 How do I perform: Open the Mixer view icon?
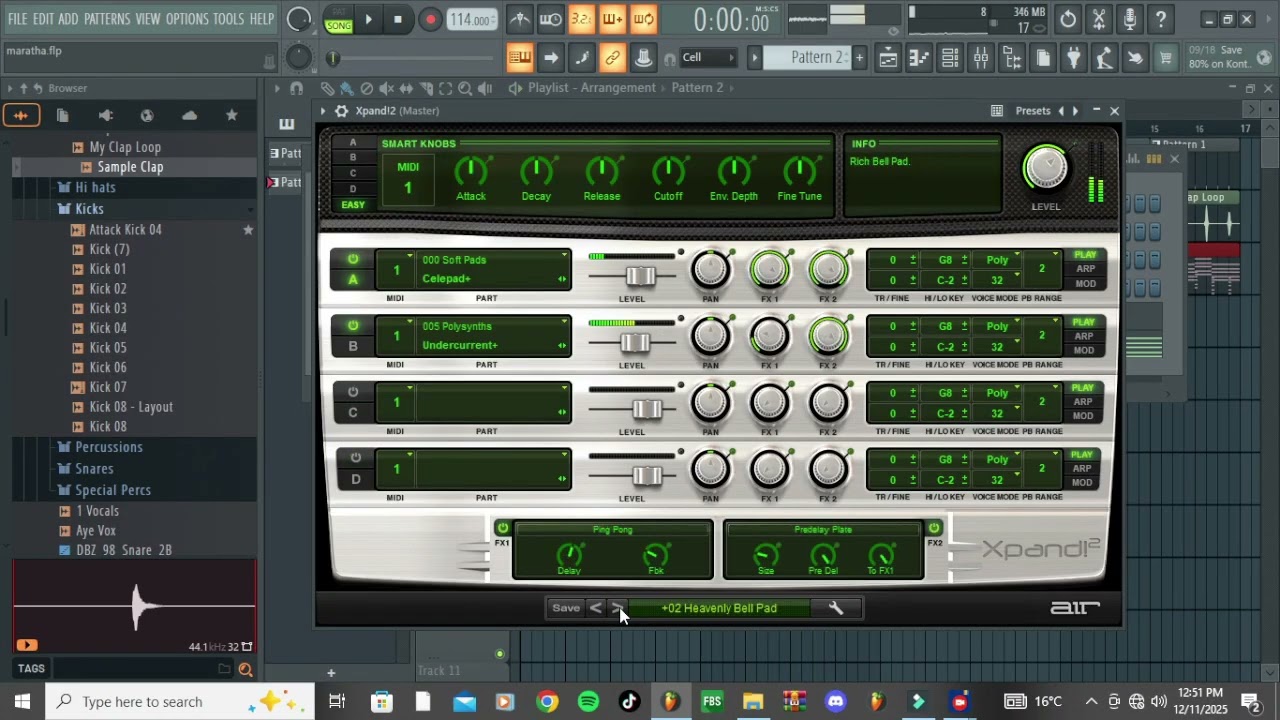tap(981, 58)
